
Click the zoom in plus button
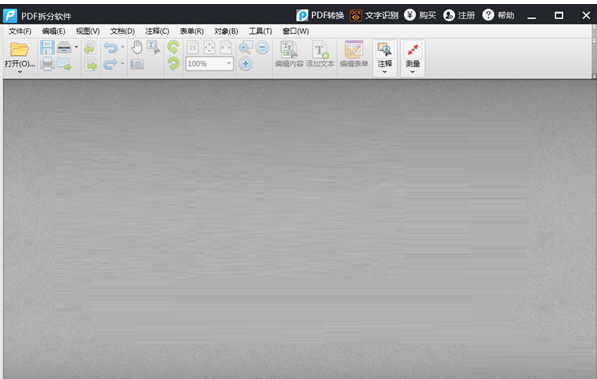(x=246, y=64)
